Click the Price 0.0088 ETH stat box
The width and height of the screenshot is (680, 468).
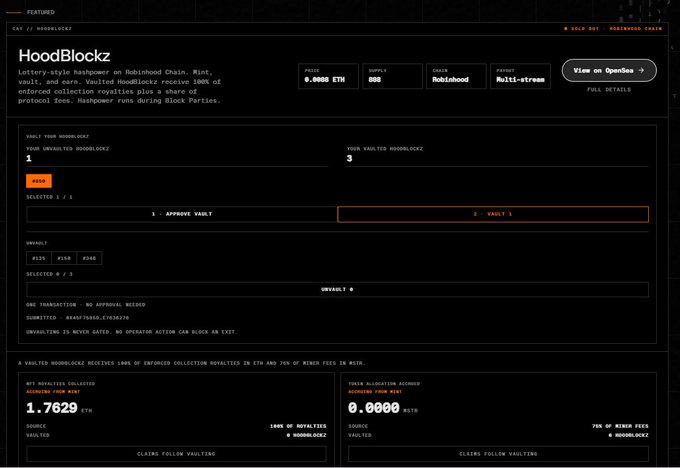coord(328,76)
